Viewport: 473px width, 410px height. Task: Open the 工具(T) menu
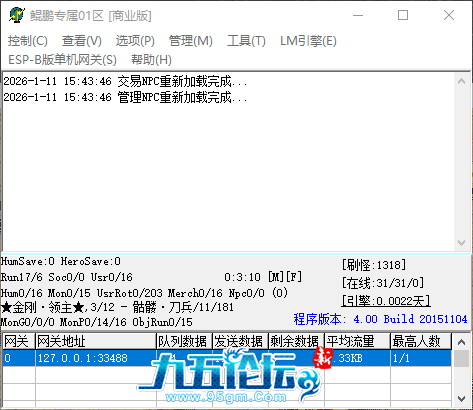pyautogui.click(x=246, y=41)
